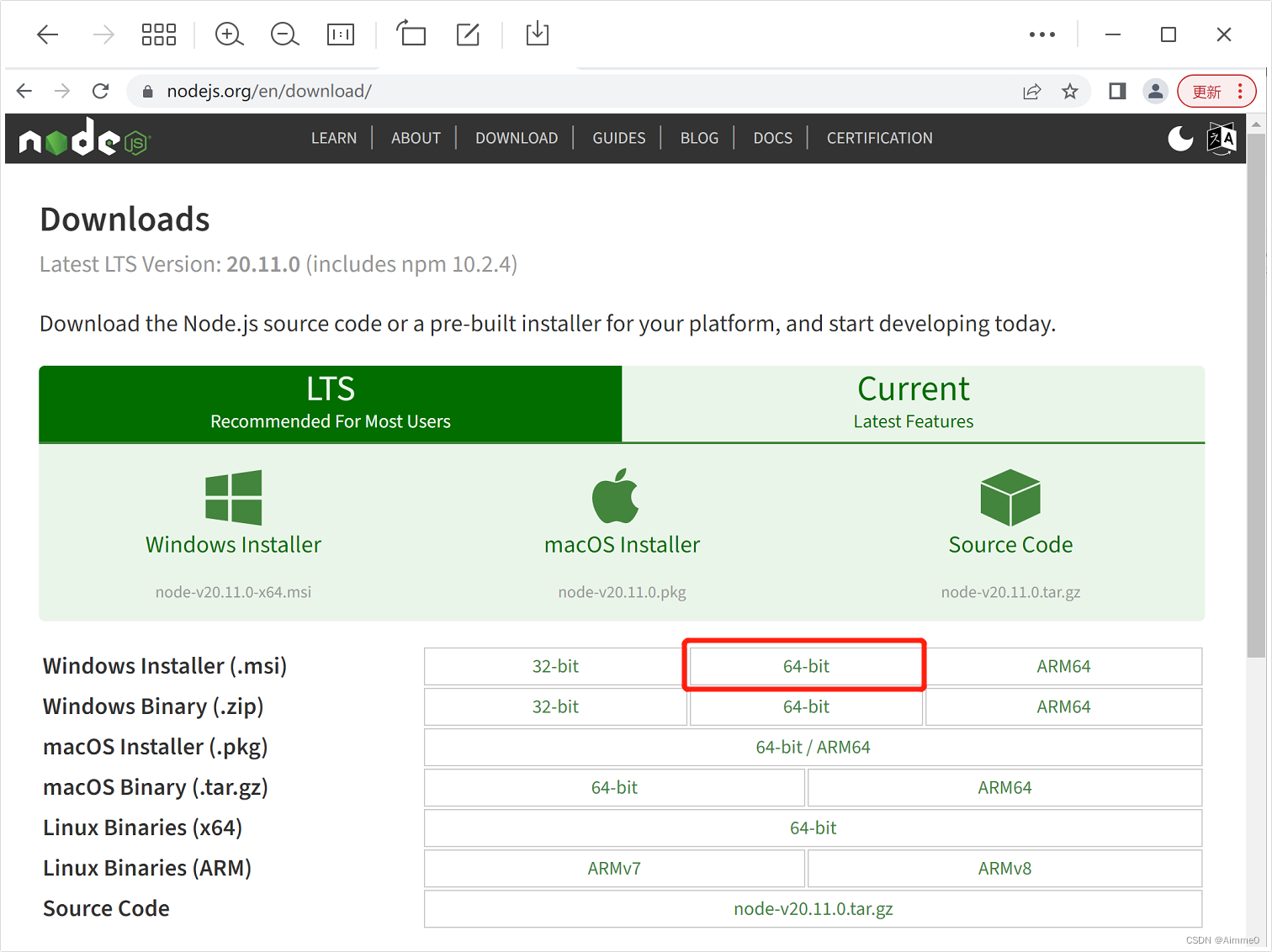
Task: Click node-v20.11.0.tar.gz under Source Code icon
Action: pyautogui.click(x=1010, y=592)
